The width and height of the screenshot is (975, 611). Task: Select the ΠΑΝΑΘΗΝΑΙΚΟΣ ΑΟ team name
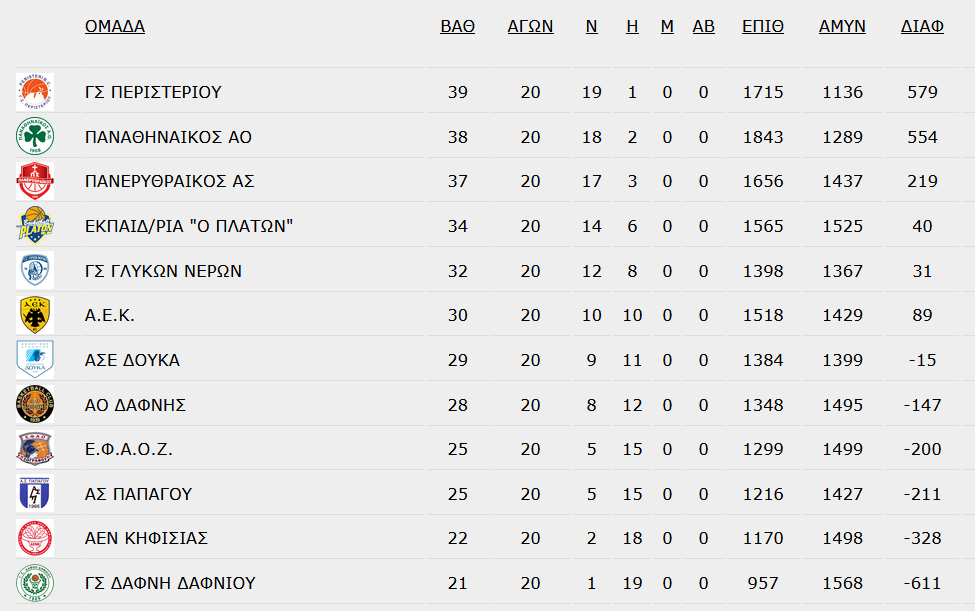169,137
